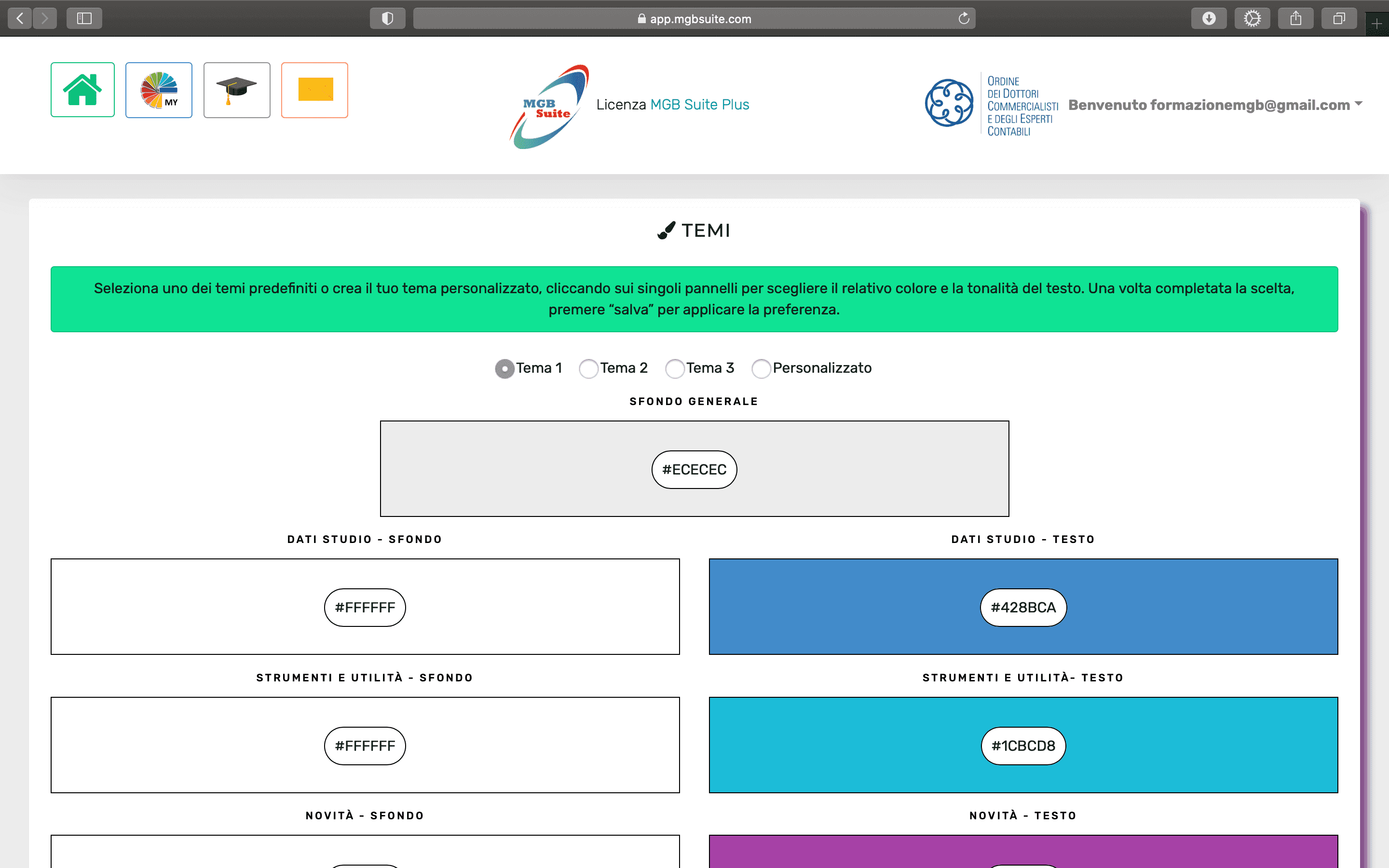
Task: Click the #ECECEC Sfondo Generale swatch
Action: (x=694, y=470)
